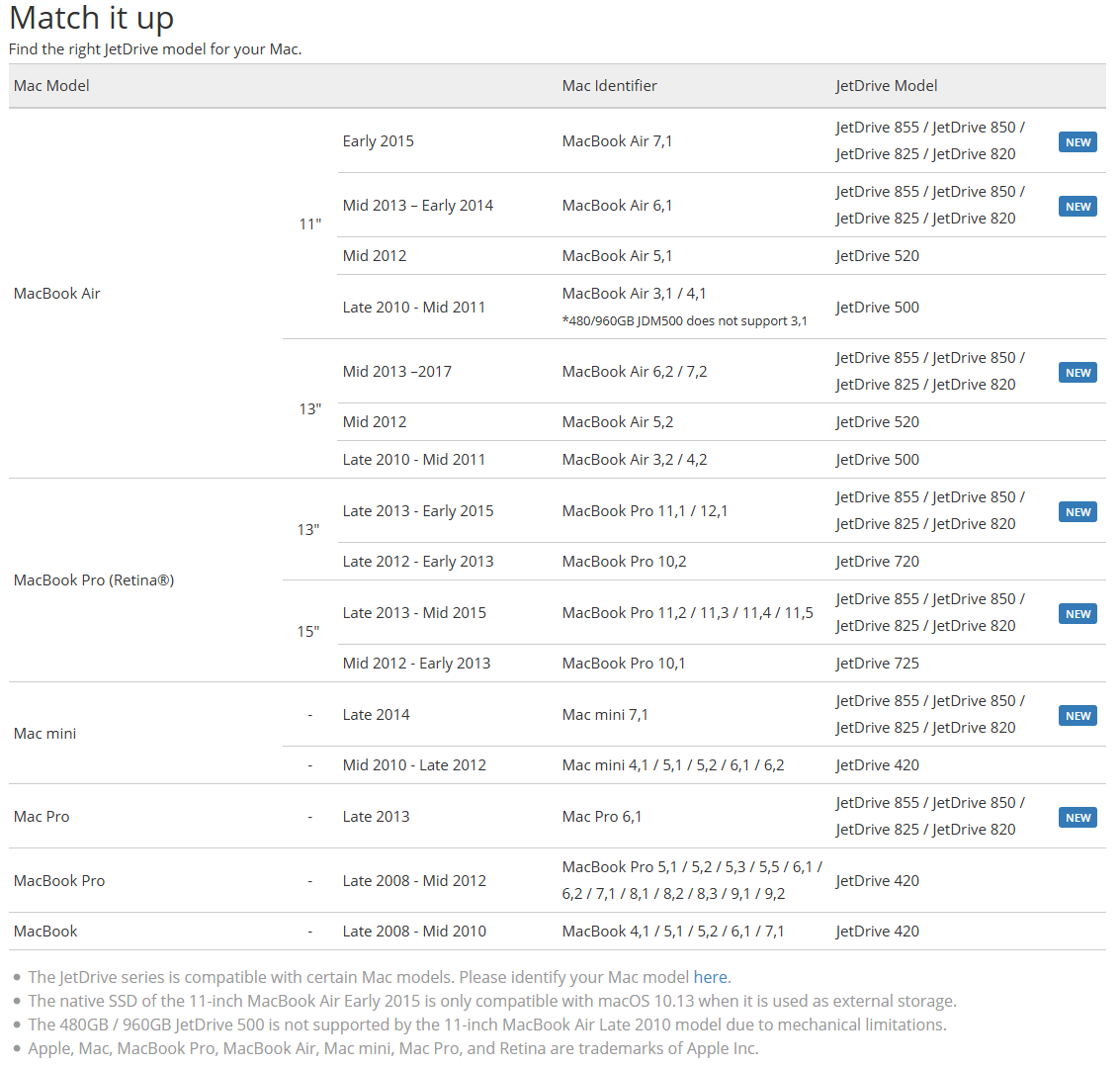Click JetDrive 420 in the MacBook 4,1 row
1120x1068 pixels.
pos(878,932)
